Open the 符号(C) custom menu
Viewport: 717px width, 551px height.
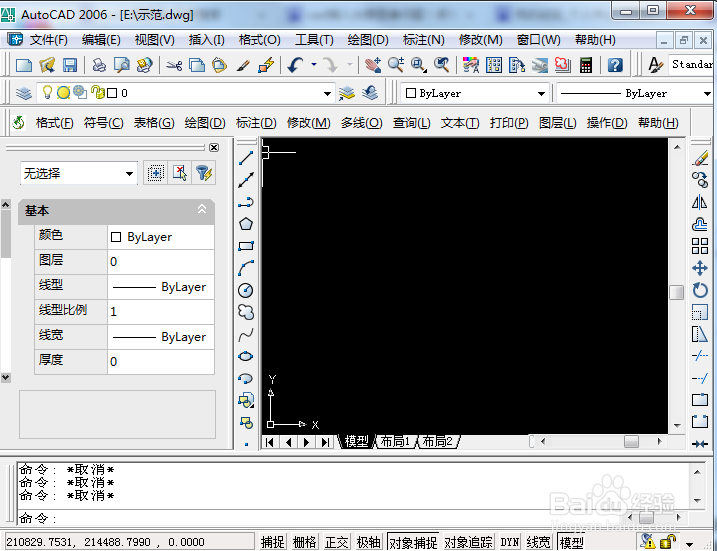click(104, 123)
